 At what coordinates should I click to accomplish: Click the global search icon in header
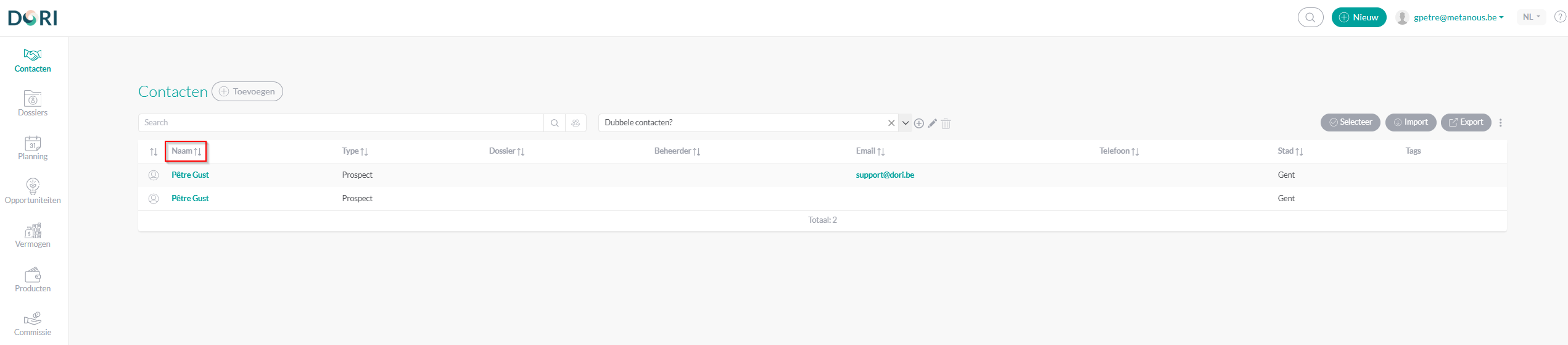tap(1310, 17)
